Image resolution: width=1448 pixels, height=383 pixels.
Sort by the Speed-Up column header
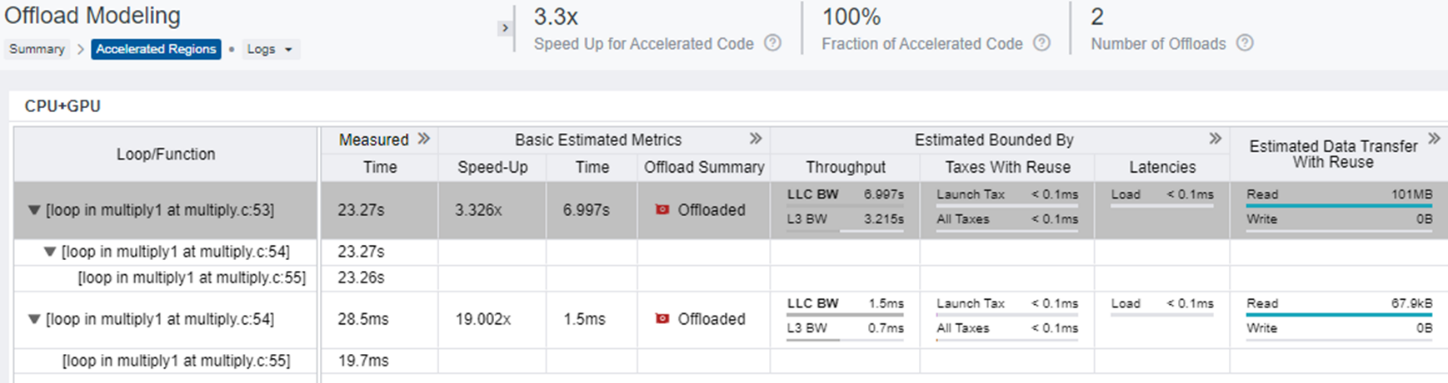(493, 167)
